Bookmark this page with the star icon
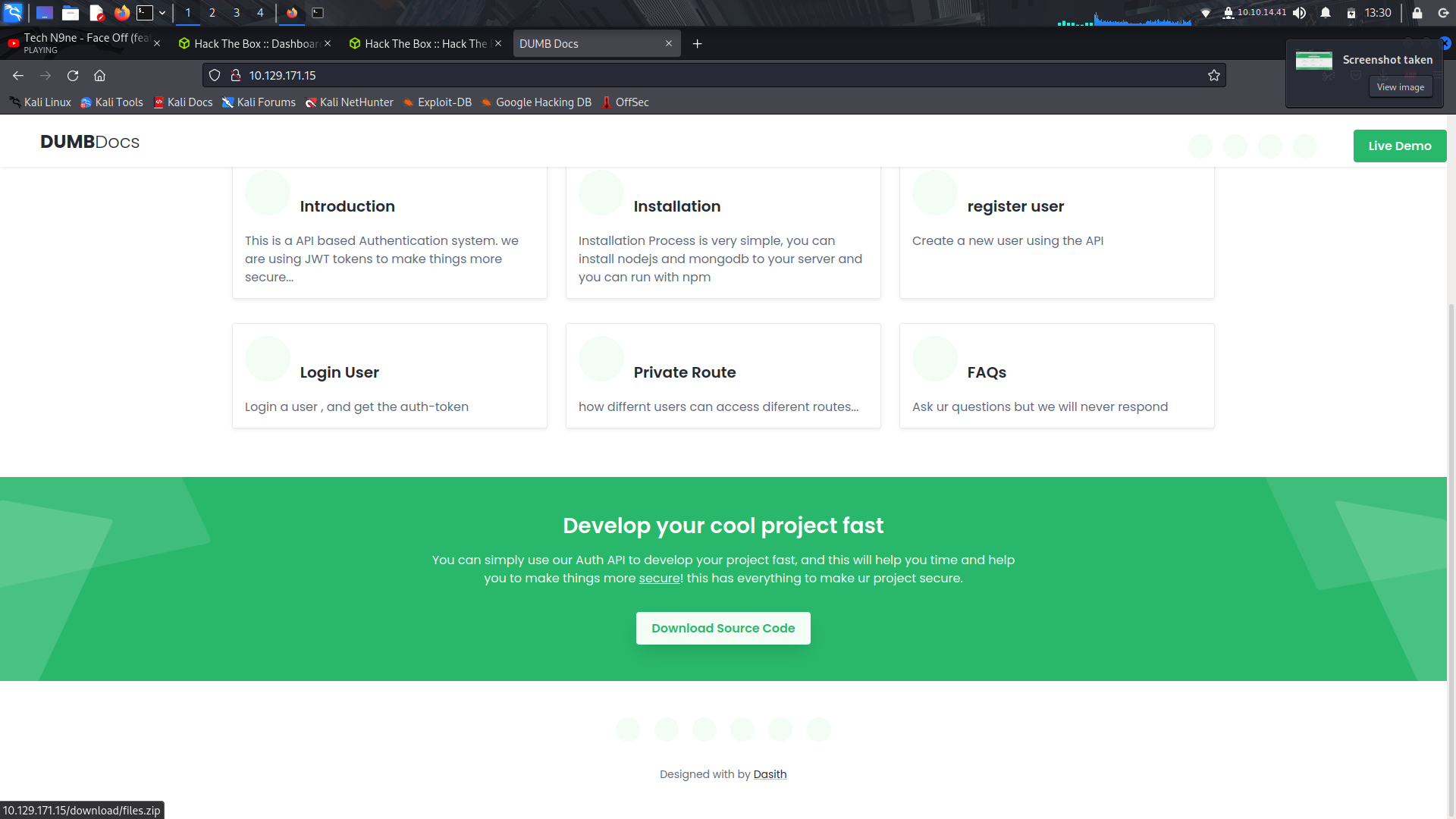This screenshot has height=819, width=1456. pos(1213,75)
